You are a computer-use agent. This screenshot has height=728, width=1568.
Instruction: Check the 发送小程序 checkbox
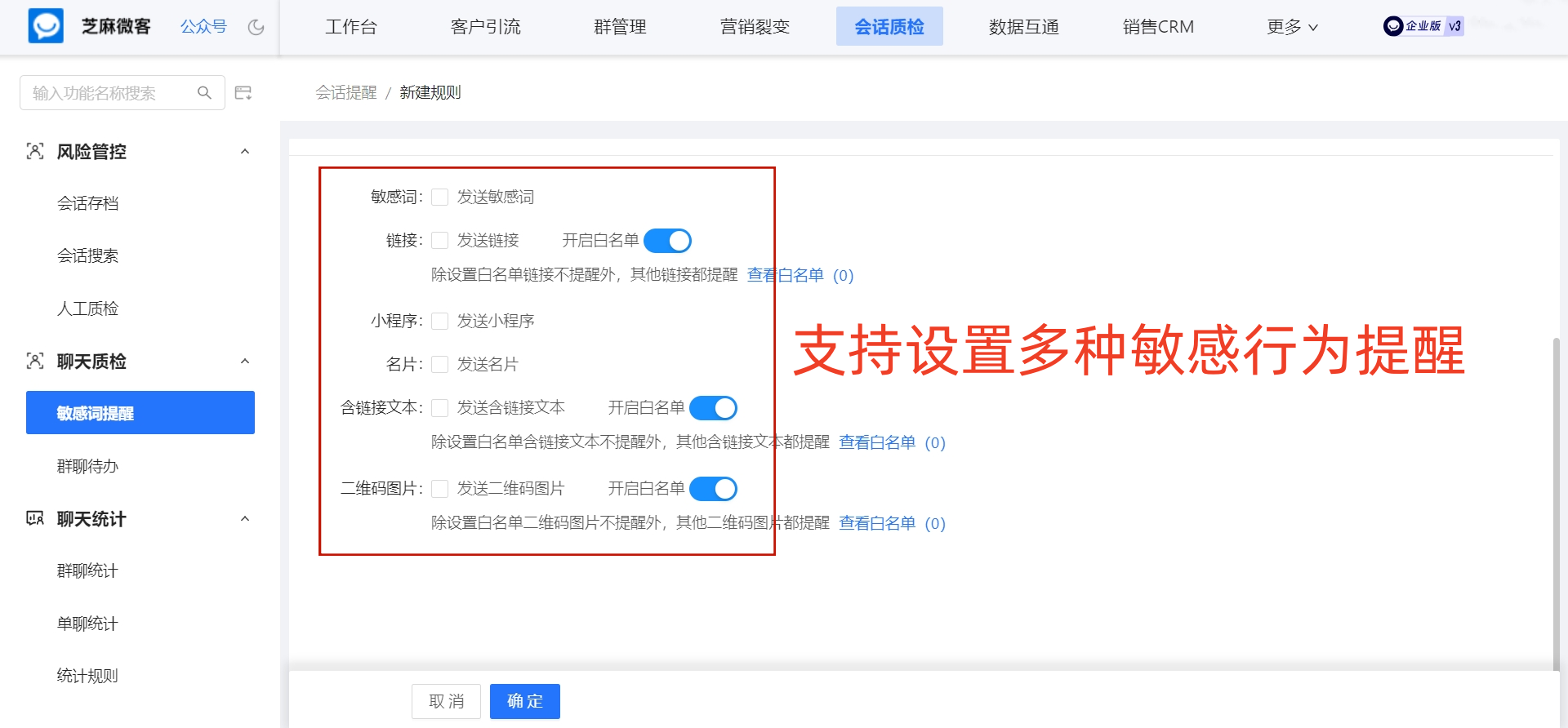point(439,321)
